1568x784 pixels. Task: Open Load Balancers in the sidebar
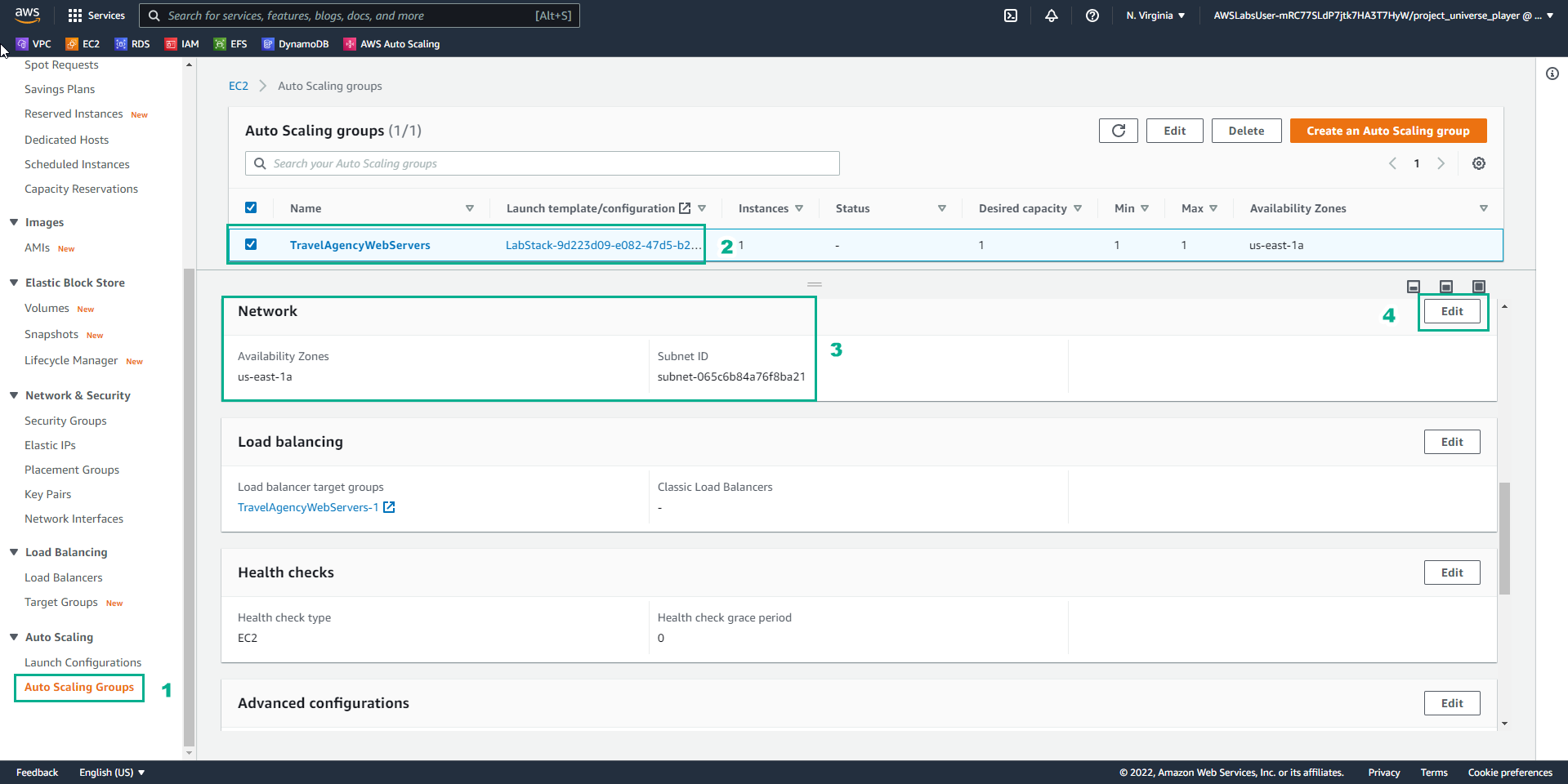pos(64,577)
